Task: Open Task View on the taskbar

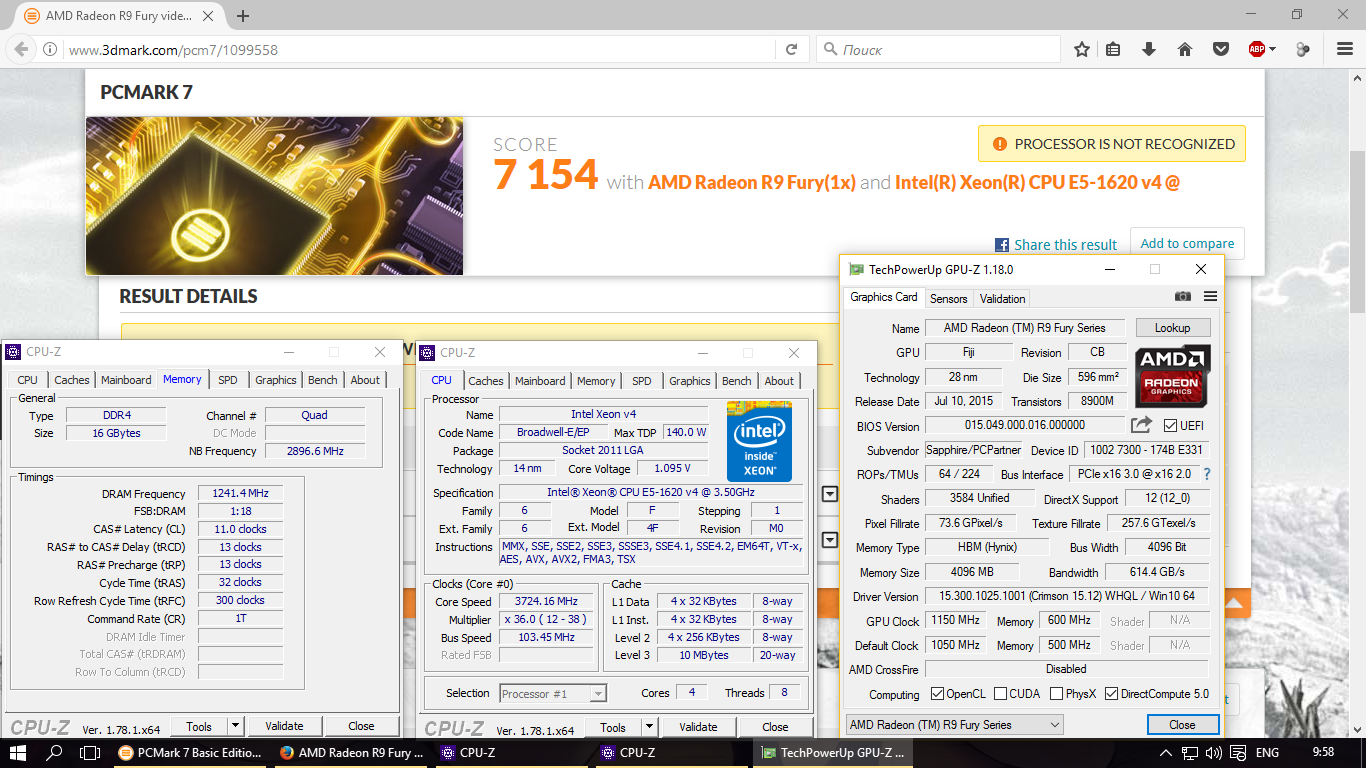Action: coord(90,753)
